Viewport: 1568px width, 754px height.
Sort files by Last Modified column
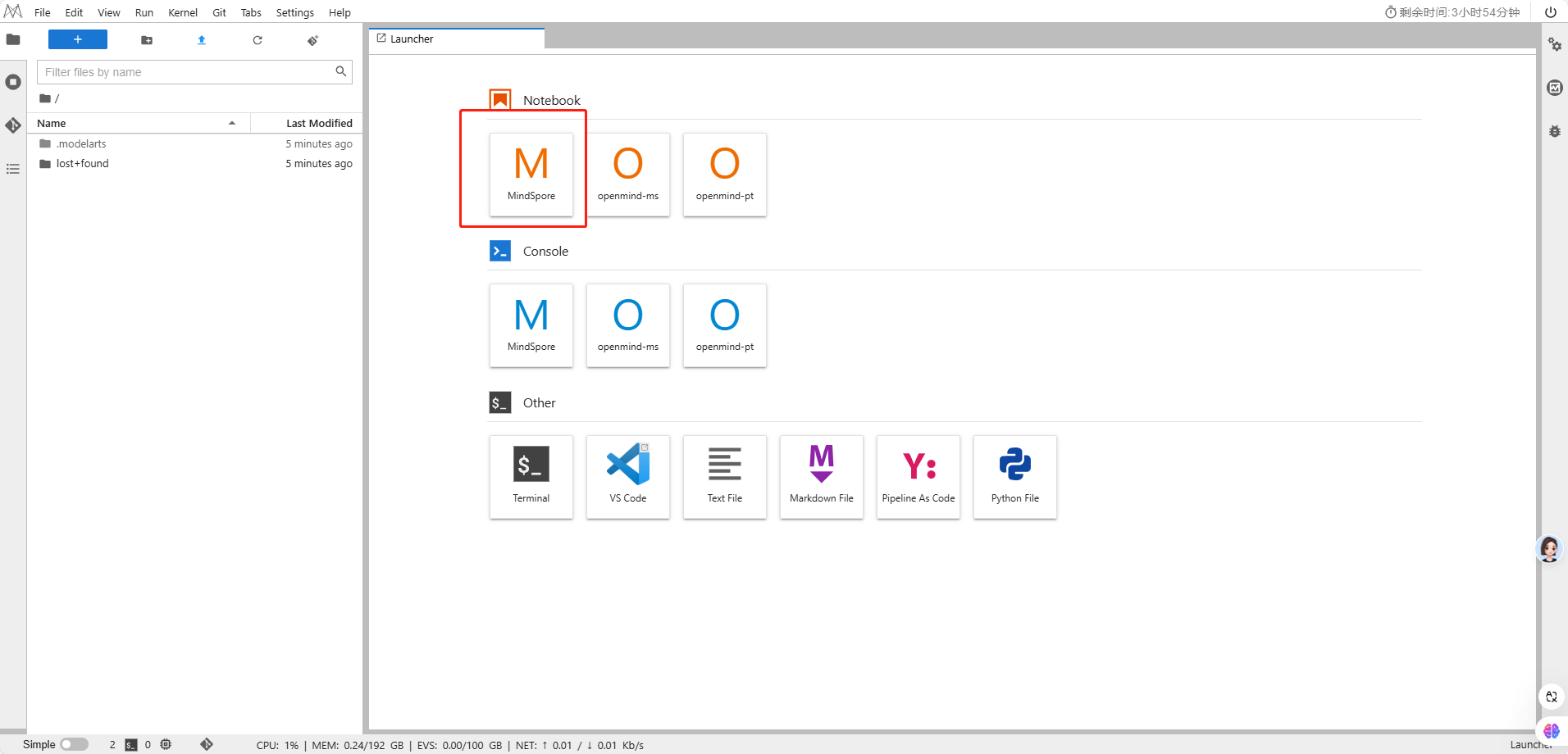(x=307, y=123)
